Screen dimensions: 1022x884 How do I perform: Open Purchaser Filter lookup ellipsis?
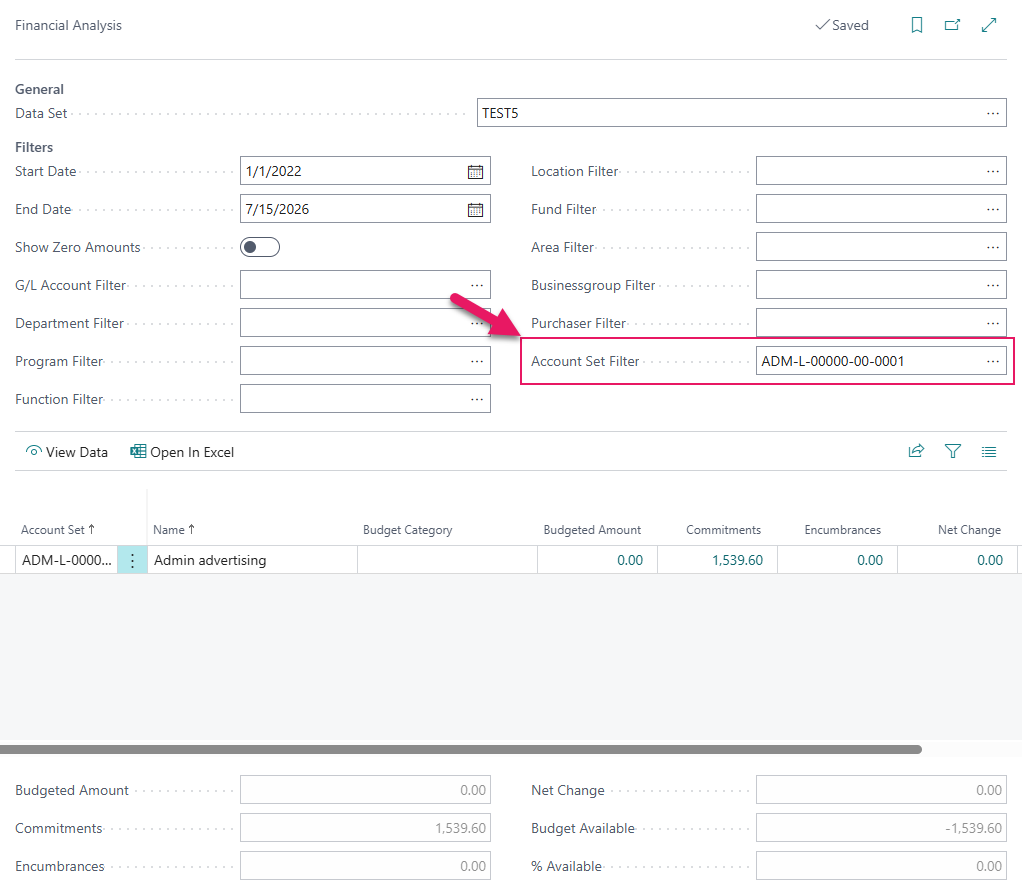tap(993, 323)
